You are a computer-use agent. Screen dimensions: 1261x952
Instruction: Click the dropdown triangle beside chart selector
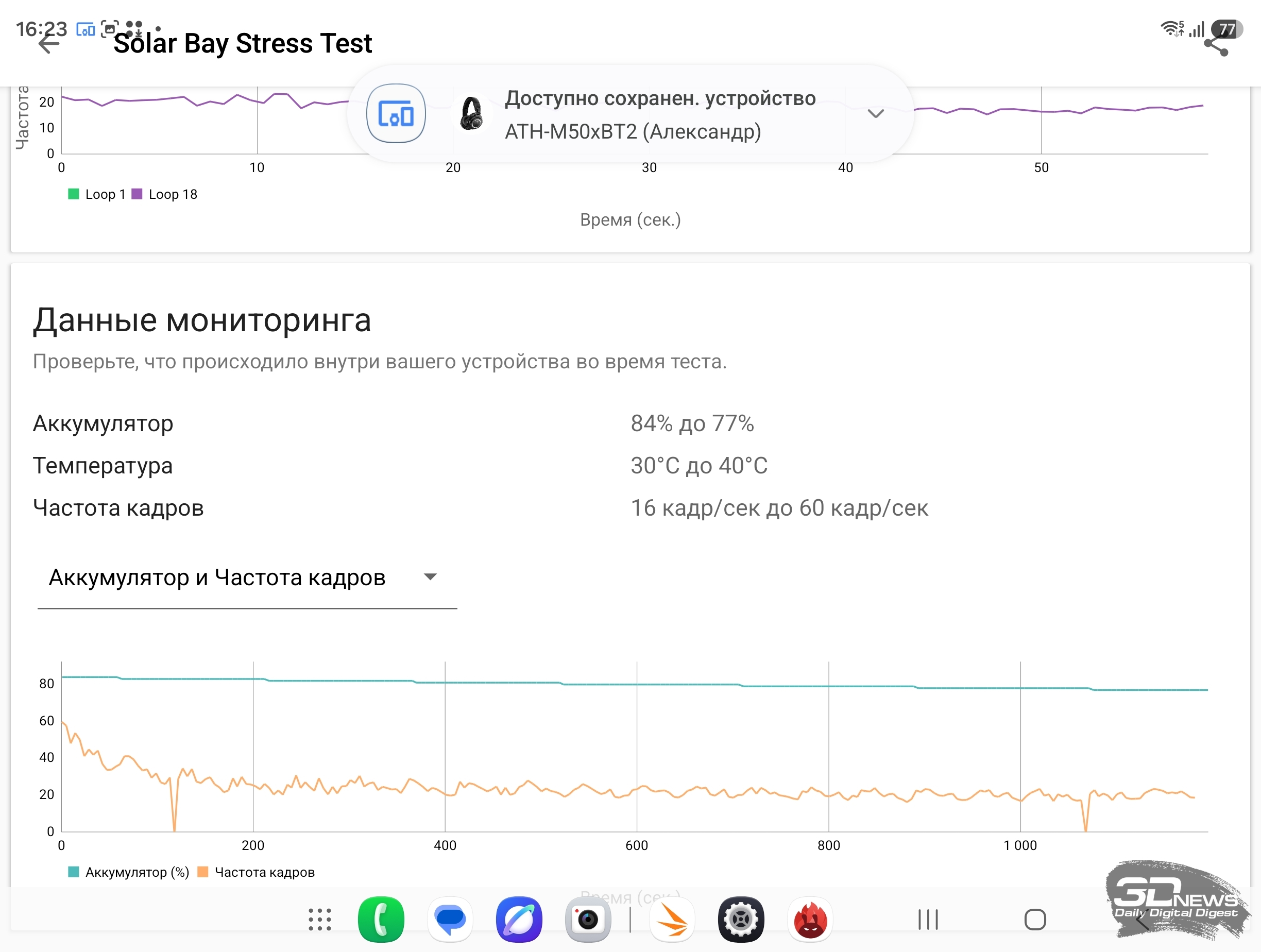(431, 577)
